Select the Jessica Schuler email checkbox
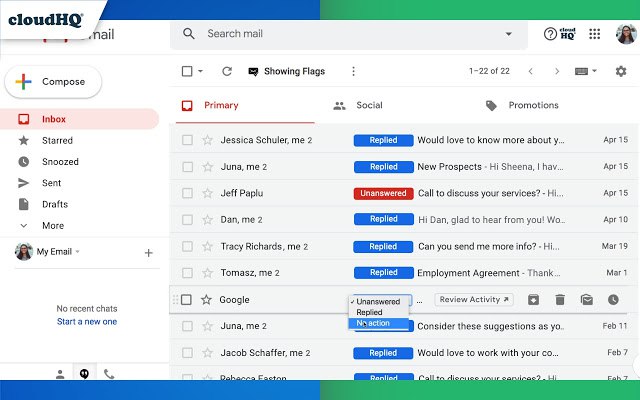 [187, 140]
